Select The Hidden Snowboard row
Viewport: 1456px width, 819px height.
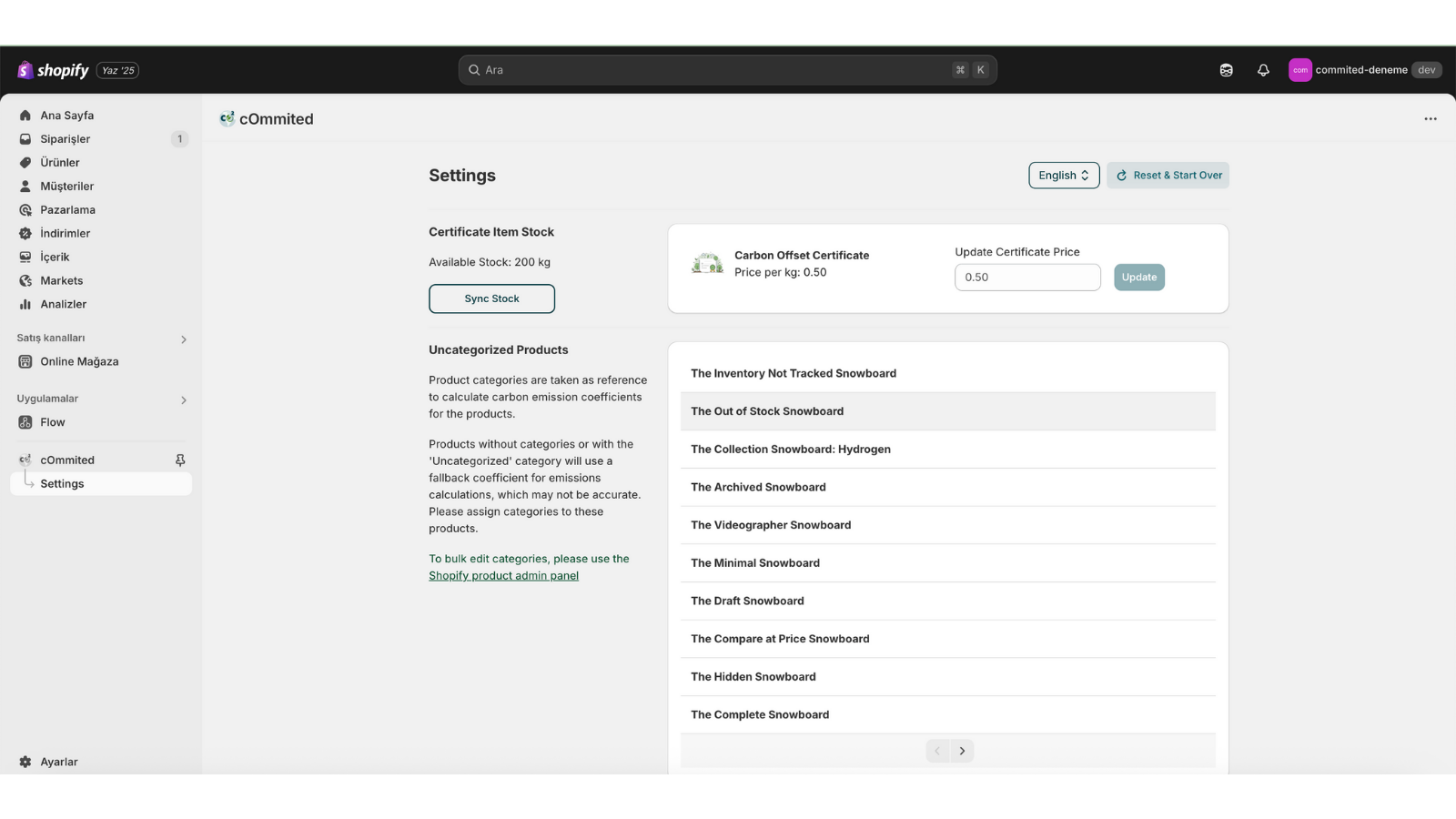947,677
